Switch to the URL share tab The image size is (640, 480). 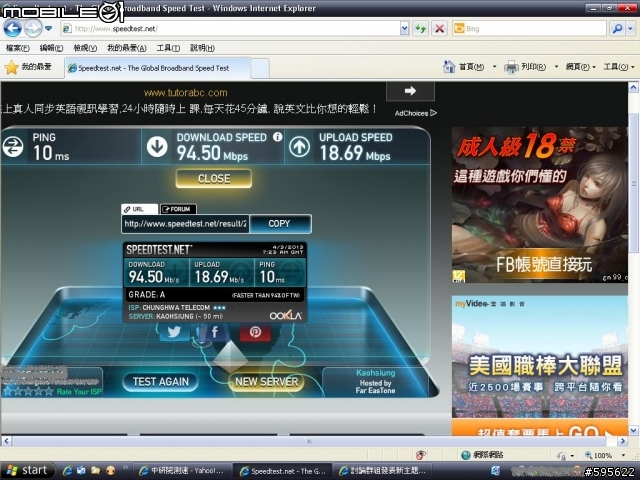[x=139, y=209]
